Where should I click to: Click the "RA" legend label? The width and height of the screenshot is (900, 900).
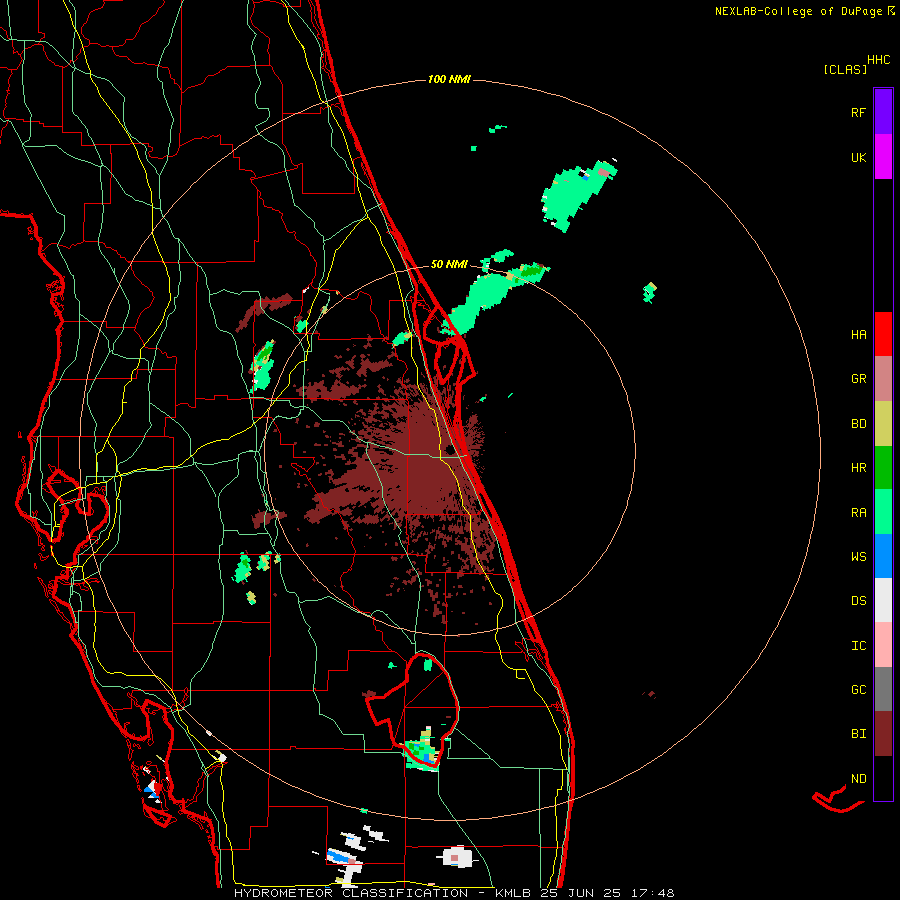click(858, 513)
